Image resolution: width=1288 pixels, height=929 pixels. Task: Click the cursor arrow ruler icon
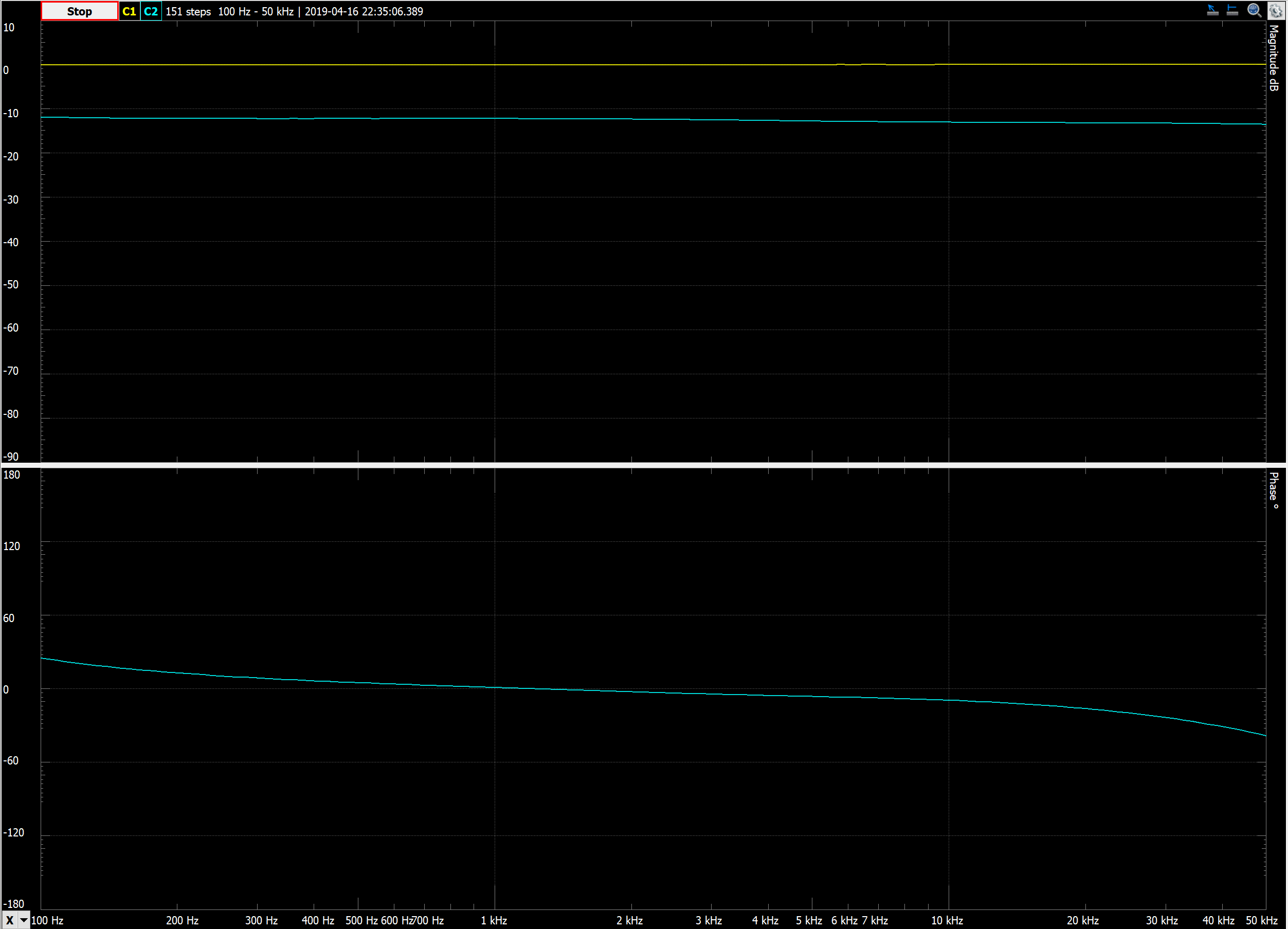coord(1212,10)
